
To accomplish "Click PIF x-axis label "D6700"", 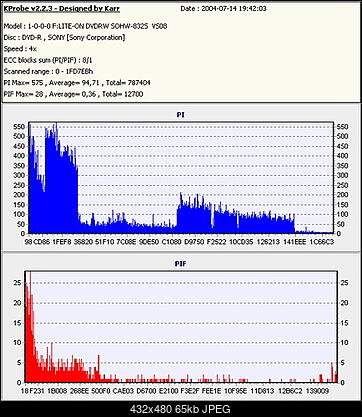I will click(146, 391).
